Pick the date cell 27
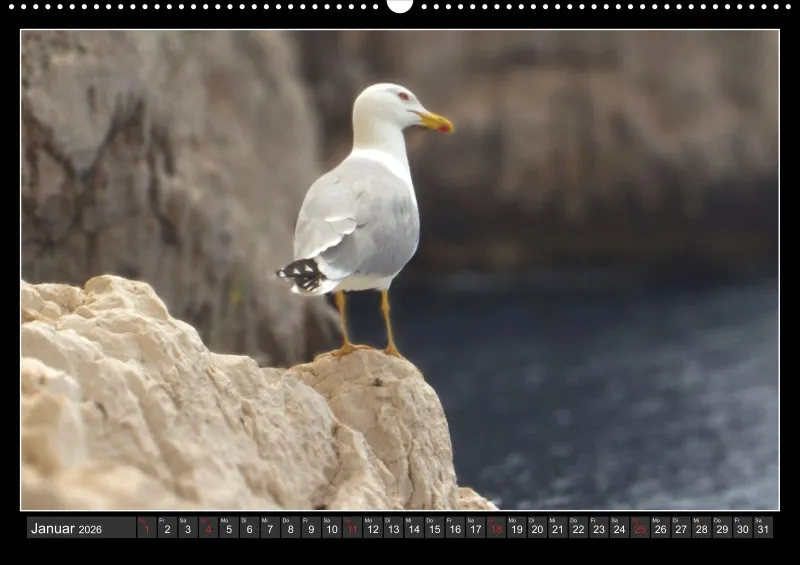The width and height of the screenshot is (800, 565). coord(681,528)
